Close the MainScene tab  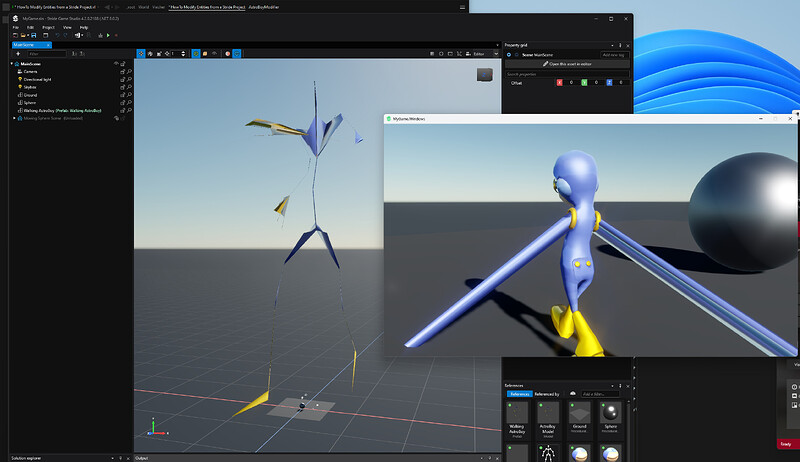48,45
